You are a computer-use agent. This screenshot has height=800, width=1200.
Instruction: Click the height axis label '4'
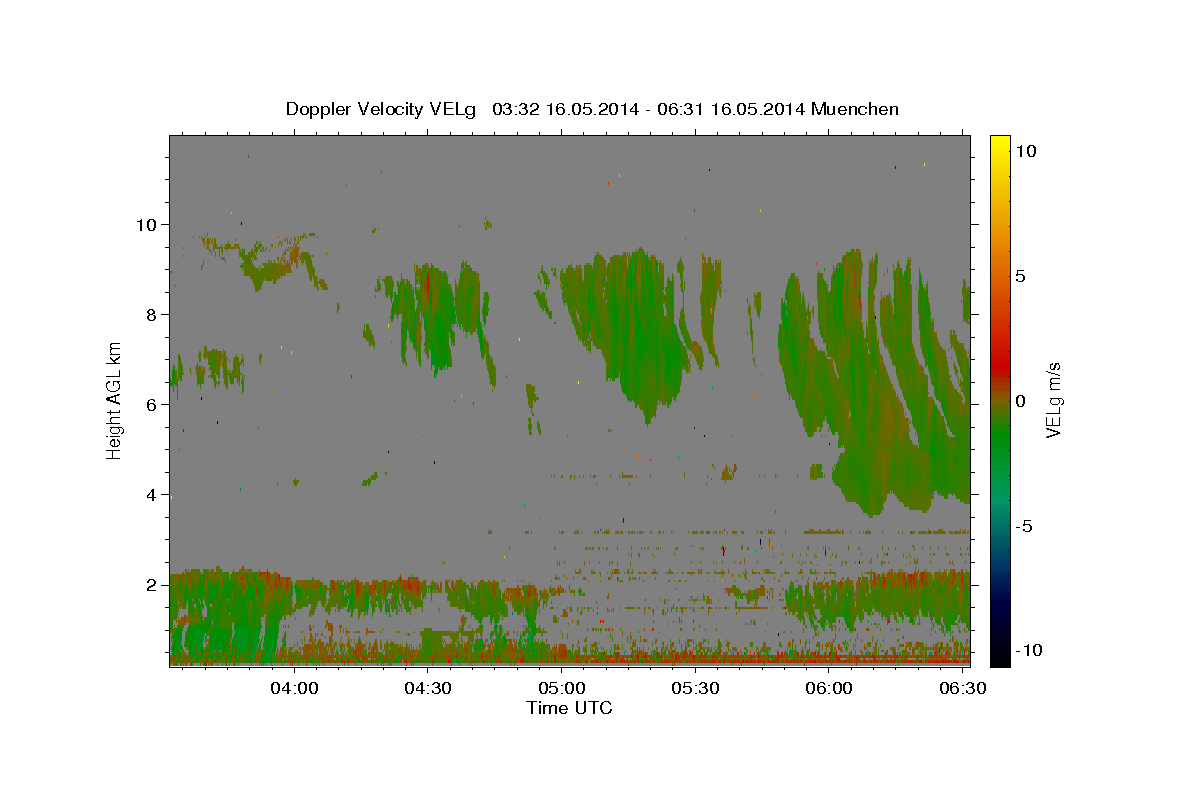[149, 494]
